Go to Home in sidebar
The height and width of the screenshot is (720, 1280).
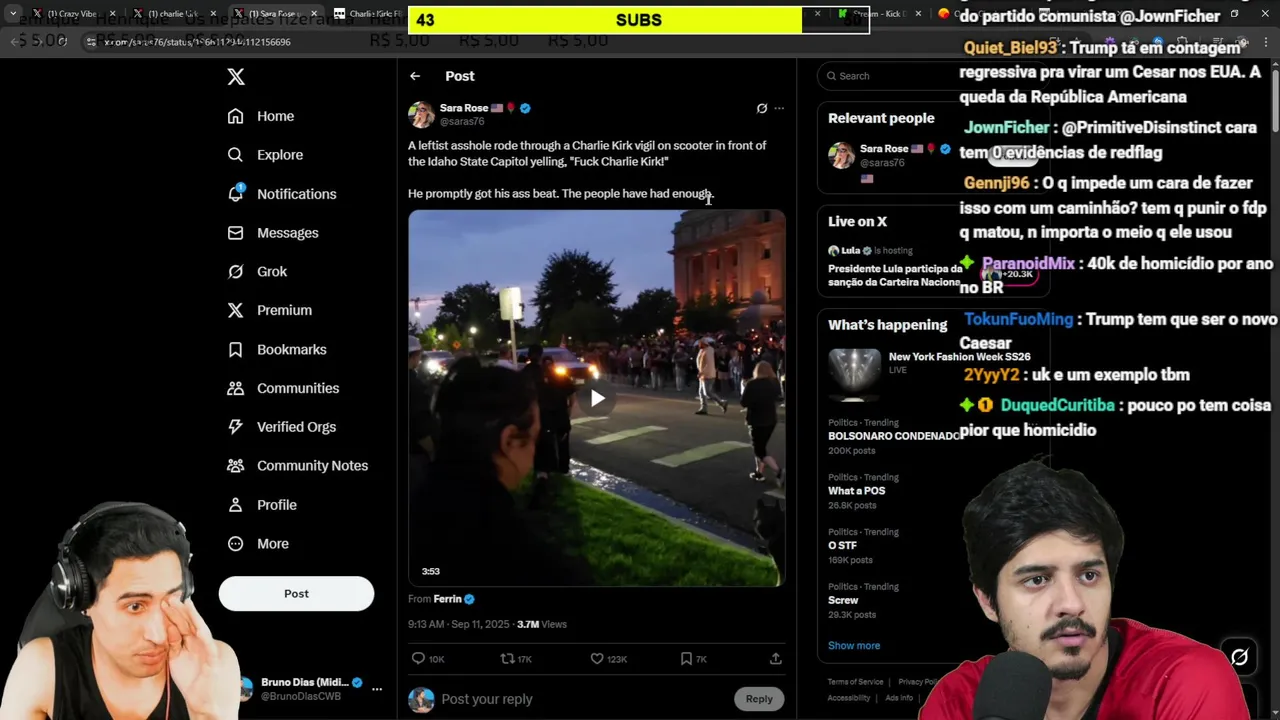pos(261,116)
